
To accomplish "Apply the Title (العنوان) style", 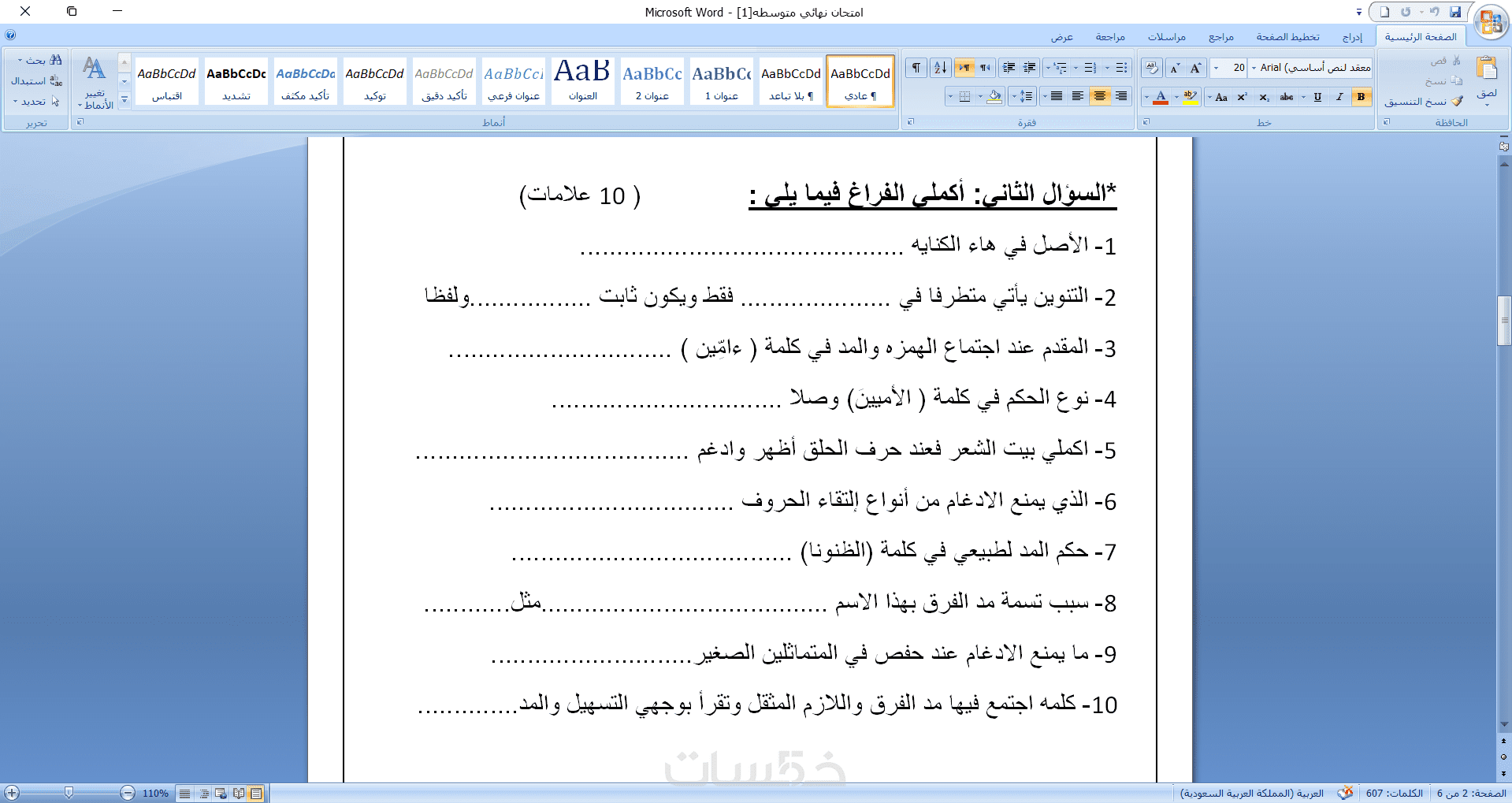I will pyautogui.click(x=583, y=81).
